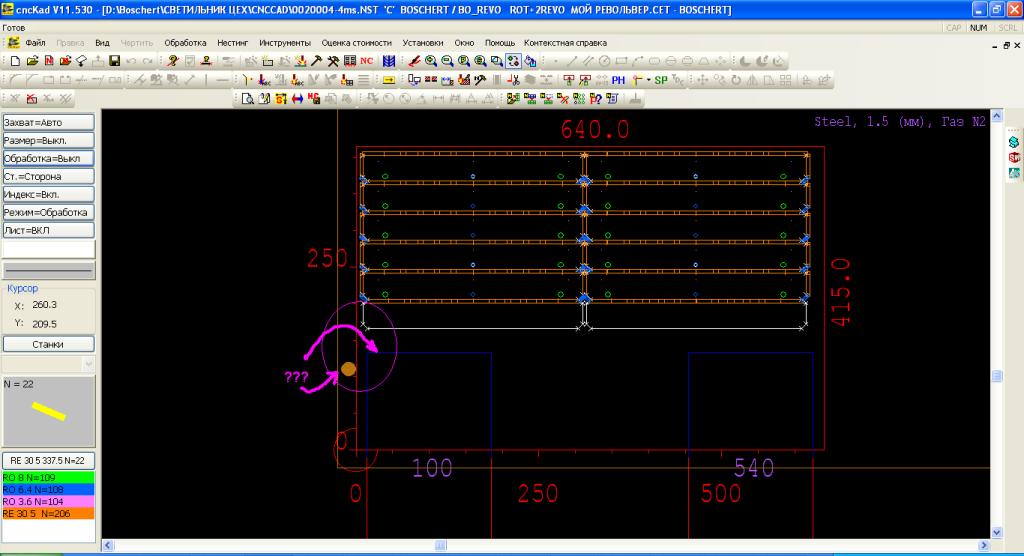Generate NC code with the red NC icon
Screen dimensions: 1024x556
point(366,61)
